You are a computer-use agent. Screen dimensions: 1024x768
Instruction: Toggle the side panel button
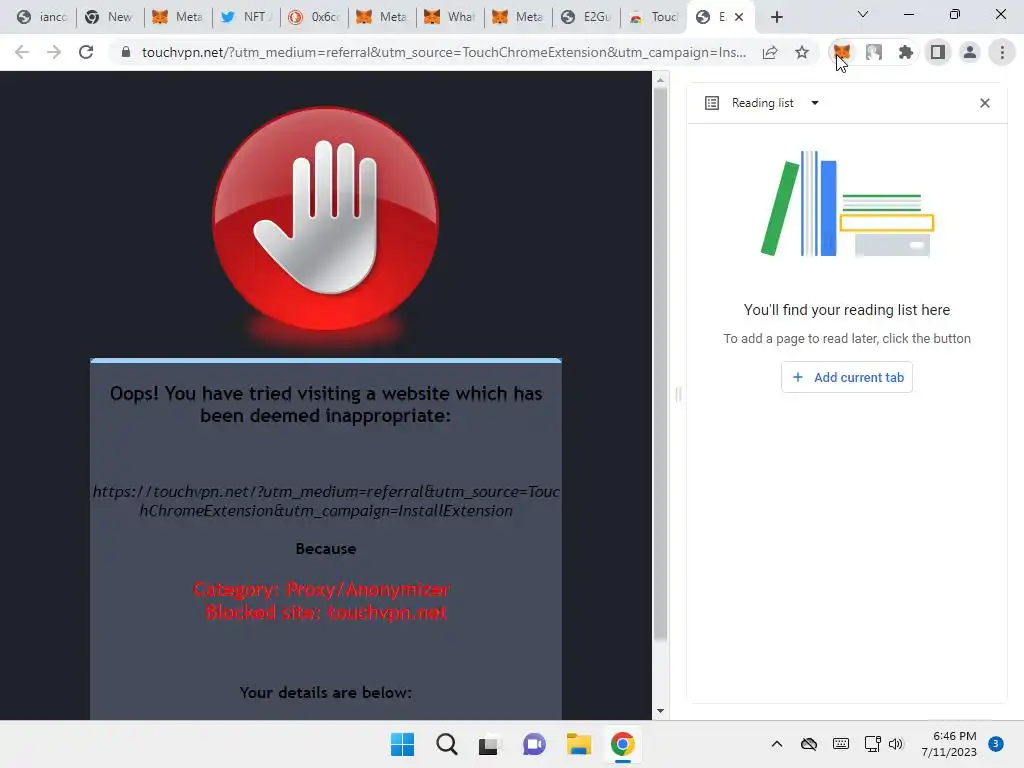(x=938, y=52)
